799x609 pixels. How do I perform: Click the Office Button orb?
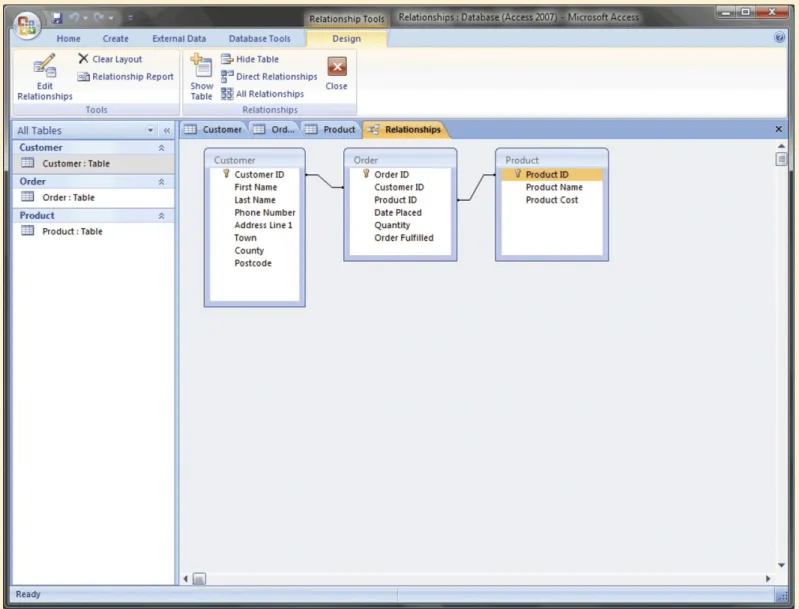(26, 25)
